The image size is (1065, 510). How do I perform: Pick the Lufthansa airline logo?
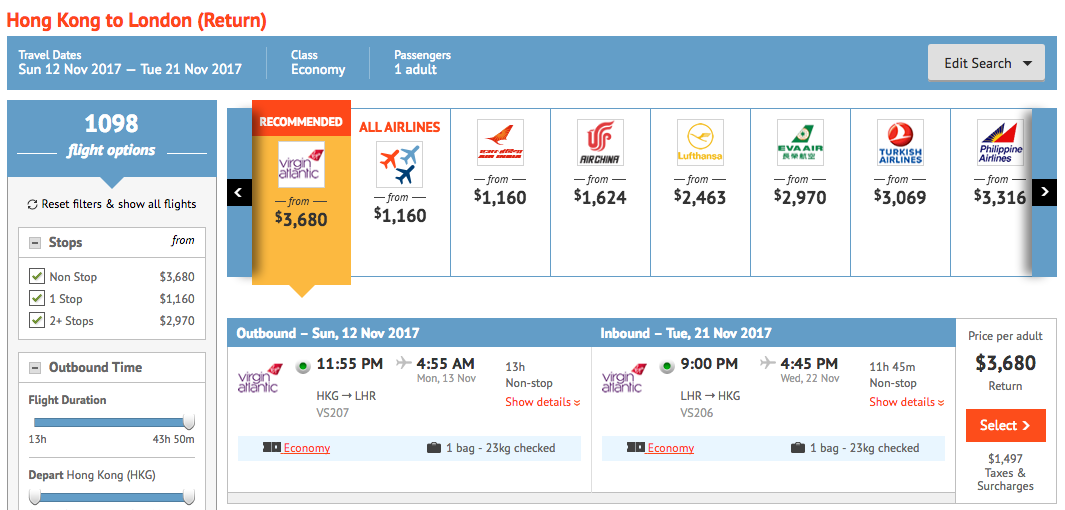pyautogui.click(x=700, y=143)
